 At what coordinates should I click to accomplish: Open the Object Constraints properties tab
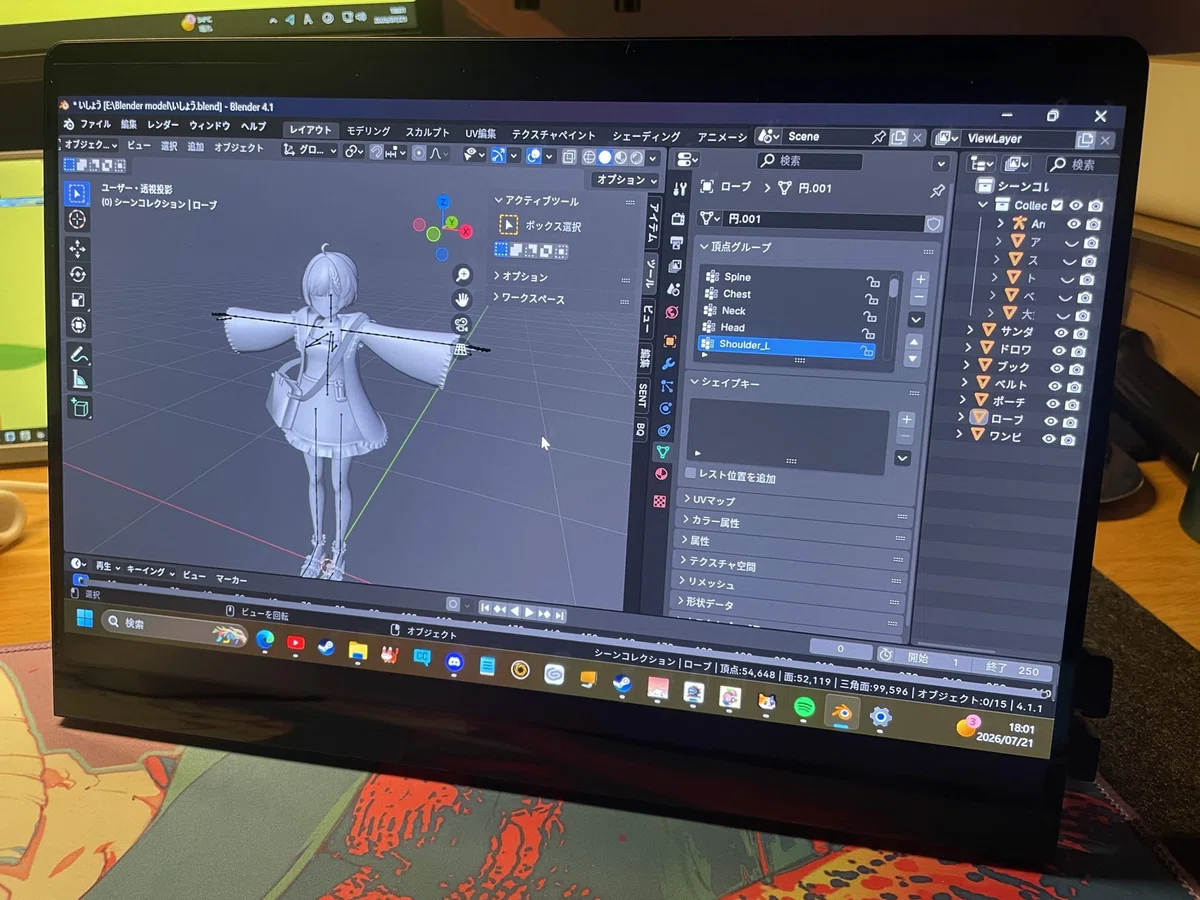coord(665,430)
